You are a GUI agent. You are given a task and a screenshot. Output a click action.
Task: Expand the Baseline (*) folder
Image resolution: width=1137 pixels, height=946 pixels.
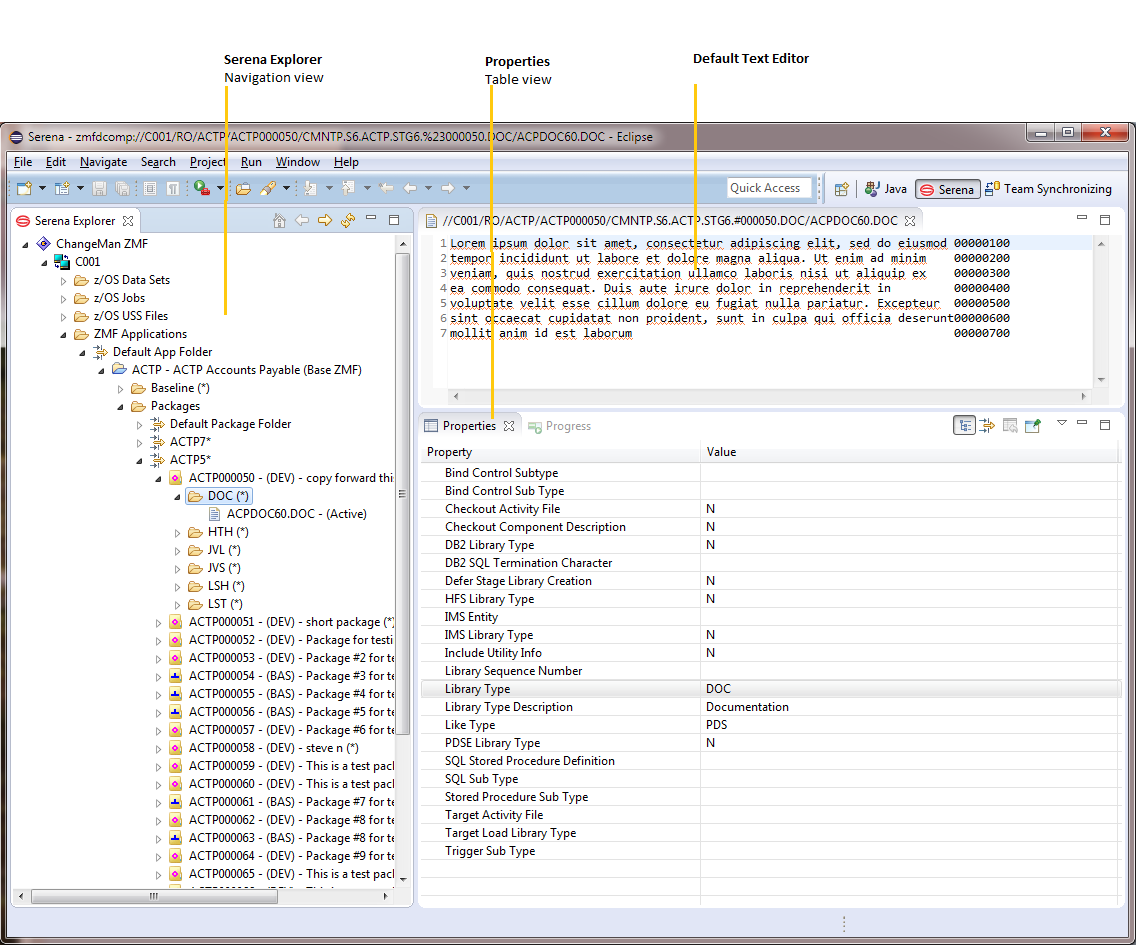pos(120,389)
